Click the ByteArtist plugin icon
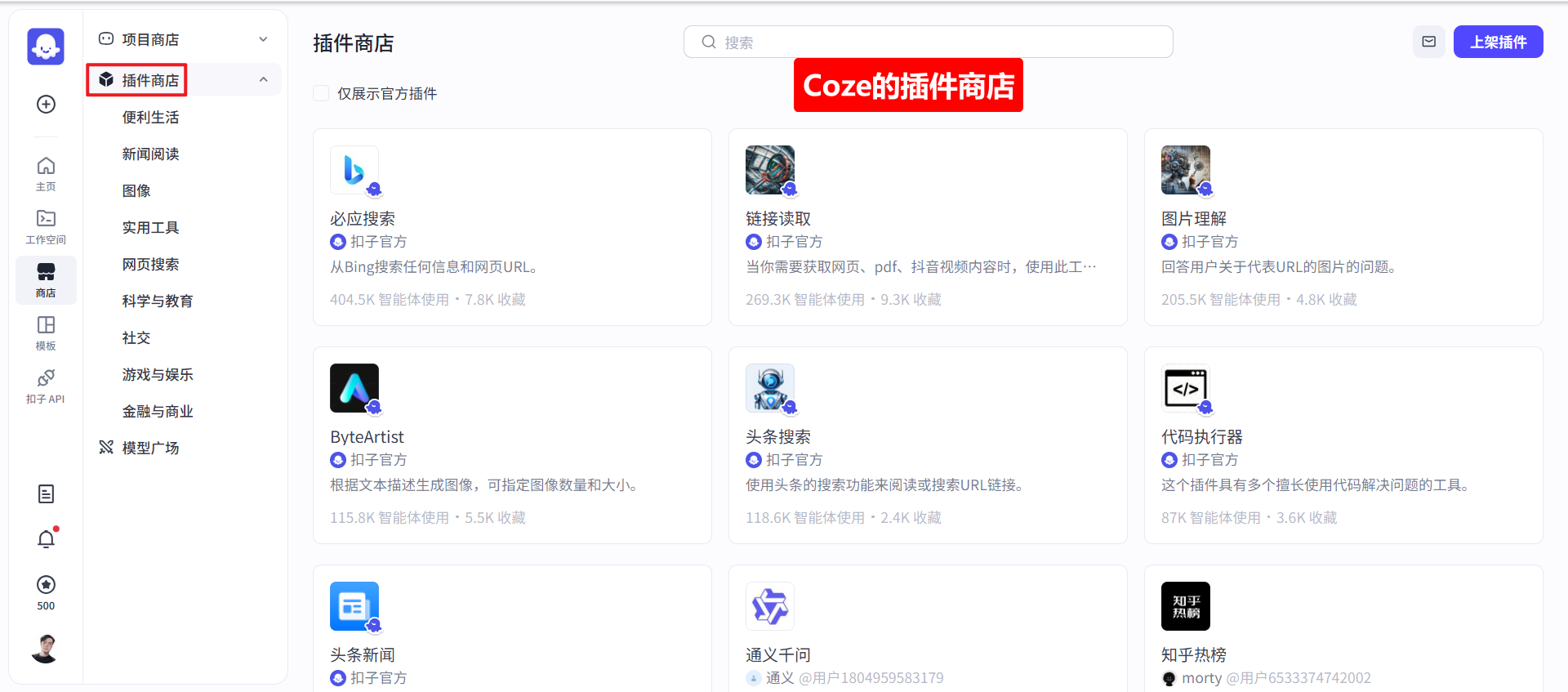This screenshot has height=692, width=1568. 354,388
